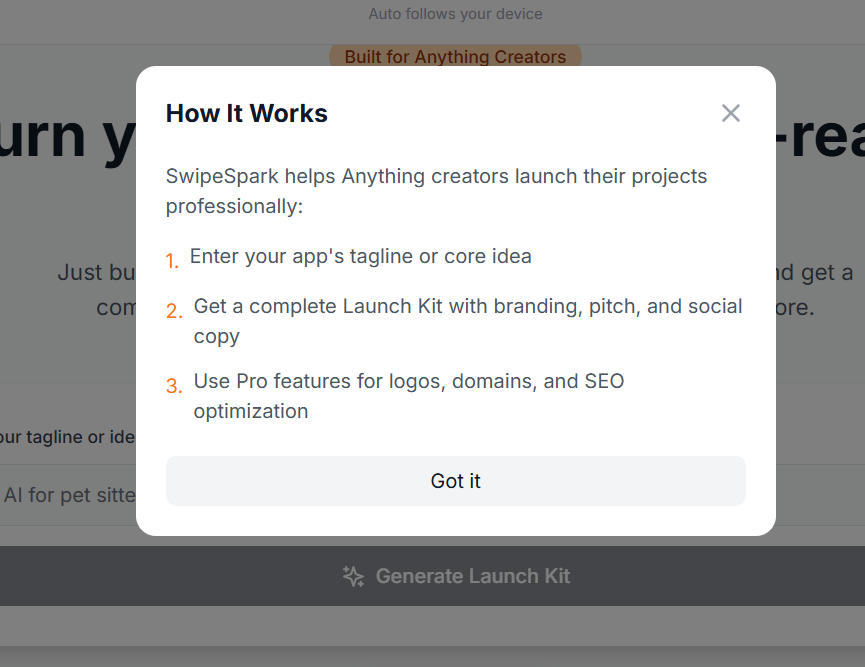Click the 'tagline or idea' field label
This screenshot has width=865, height=667.
67,437
